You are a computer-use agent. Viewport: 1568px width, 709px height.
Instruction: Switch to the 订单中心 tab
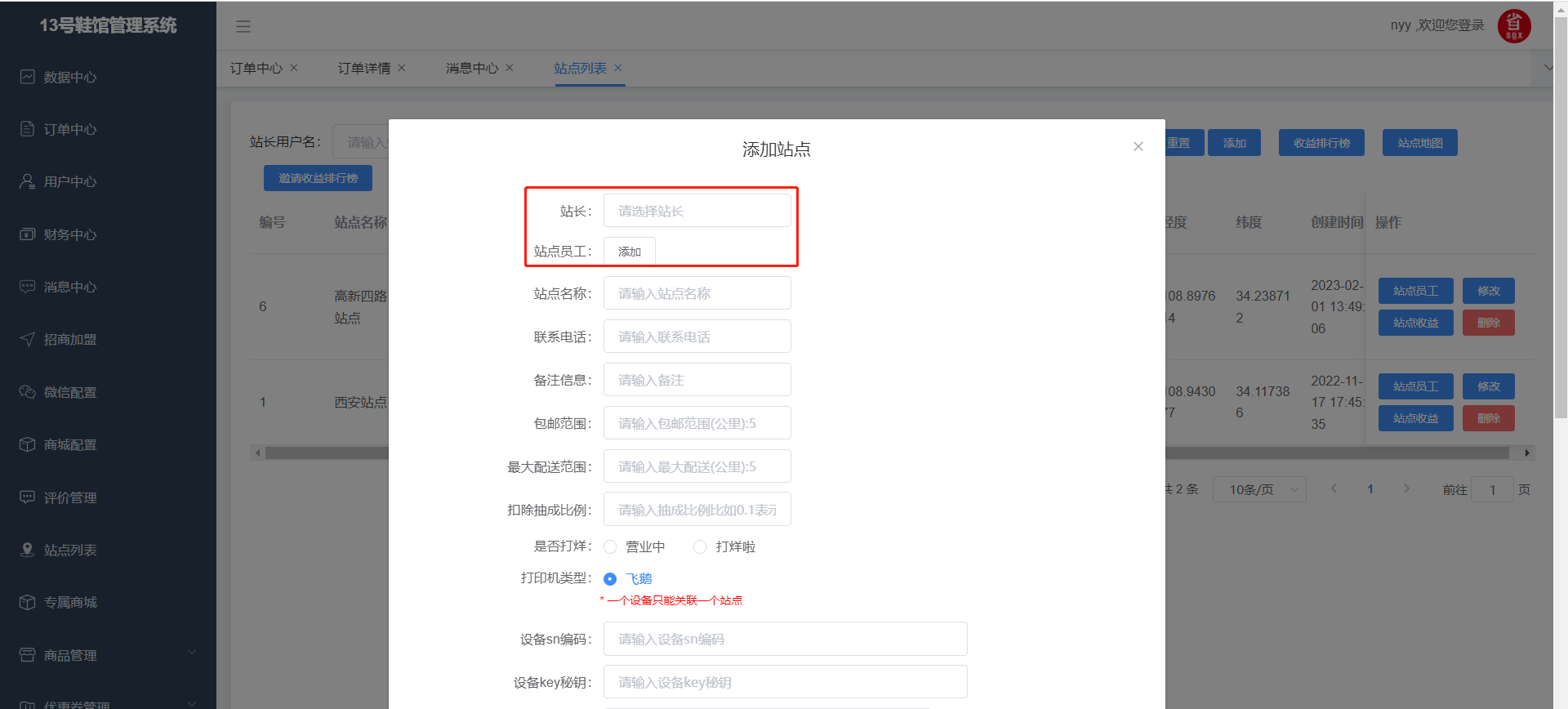tap(256, 68)
